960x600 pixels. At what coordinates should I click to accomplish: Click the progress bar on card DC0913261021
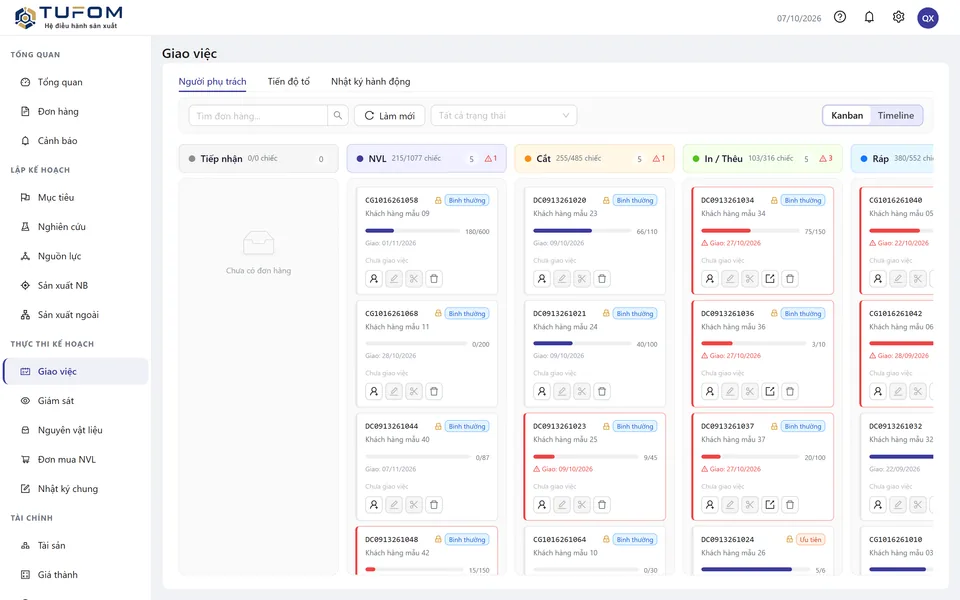point(582,343)
